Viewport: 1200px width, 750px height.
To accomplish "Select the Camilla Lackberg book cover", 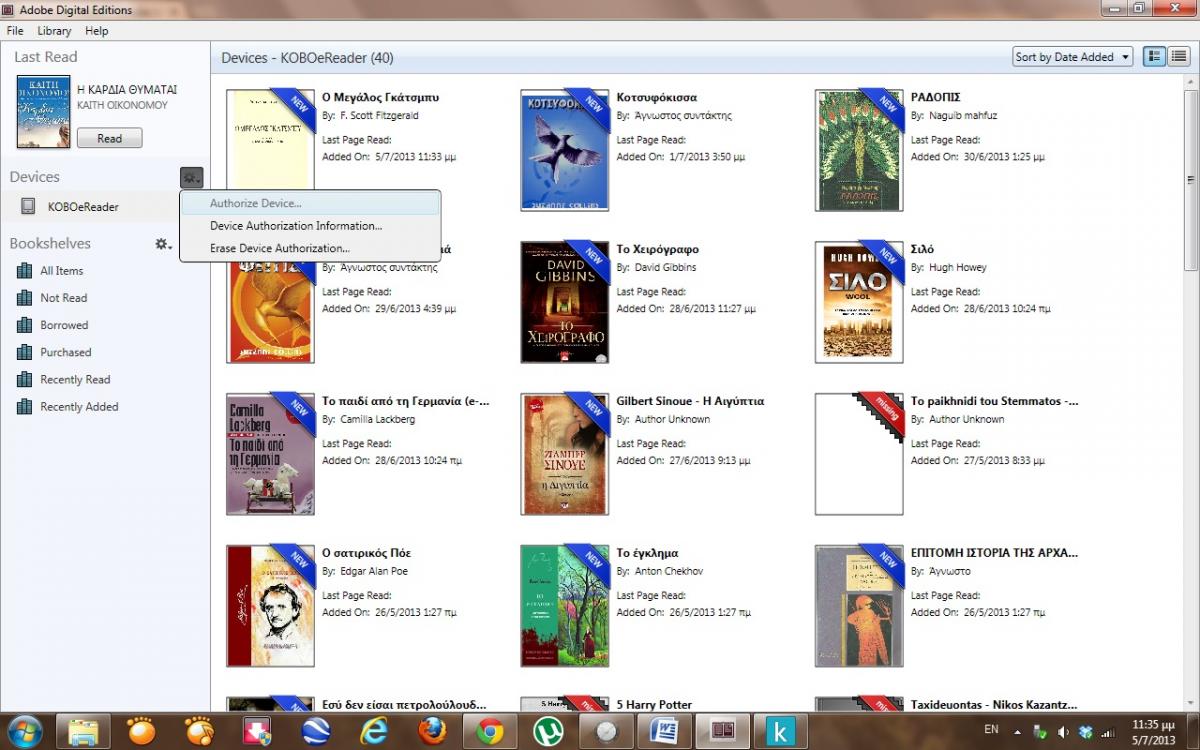I will click(x=270, y=454).
